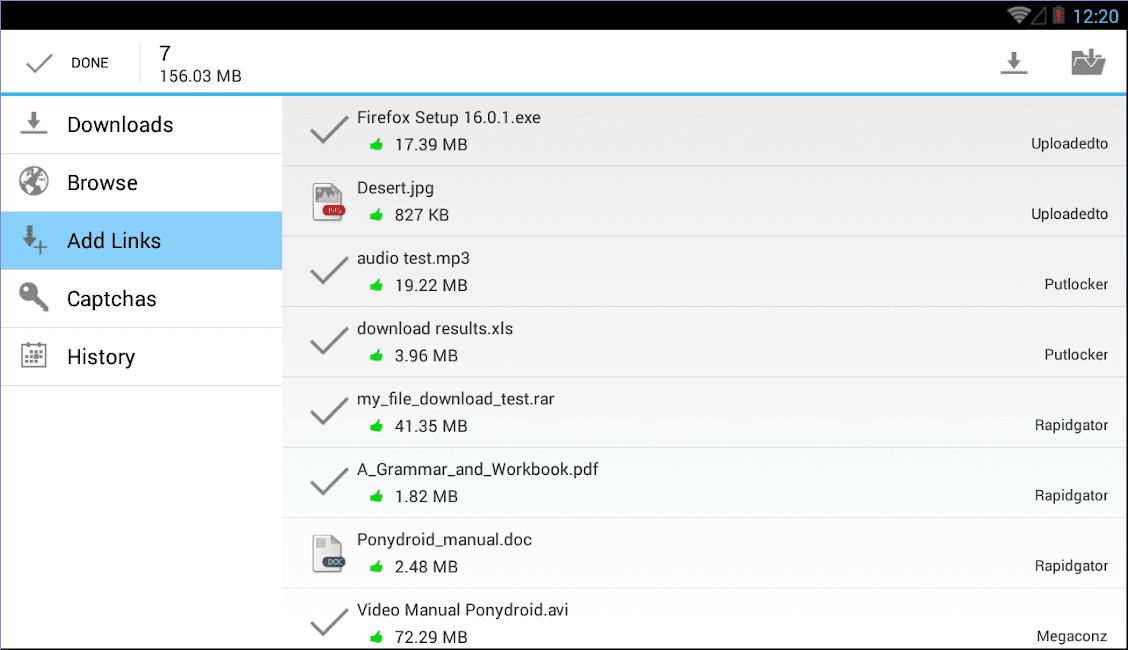
Task: Click green thumbs-up icon beside 1.82 MB
Action: 376,497
